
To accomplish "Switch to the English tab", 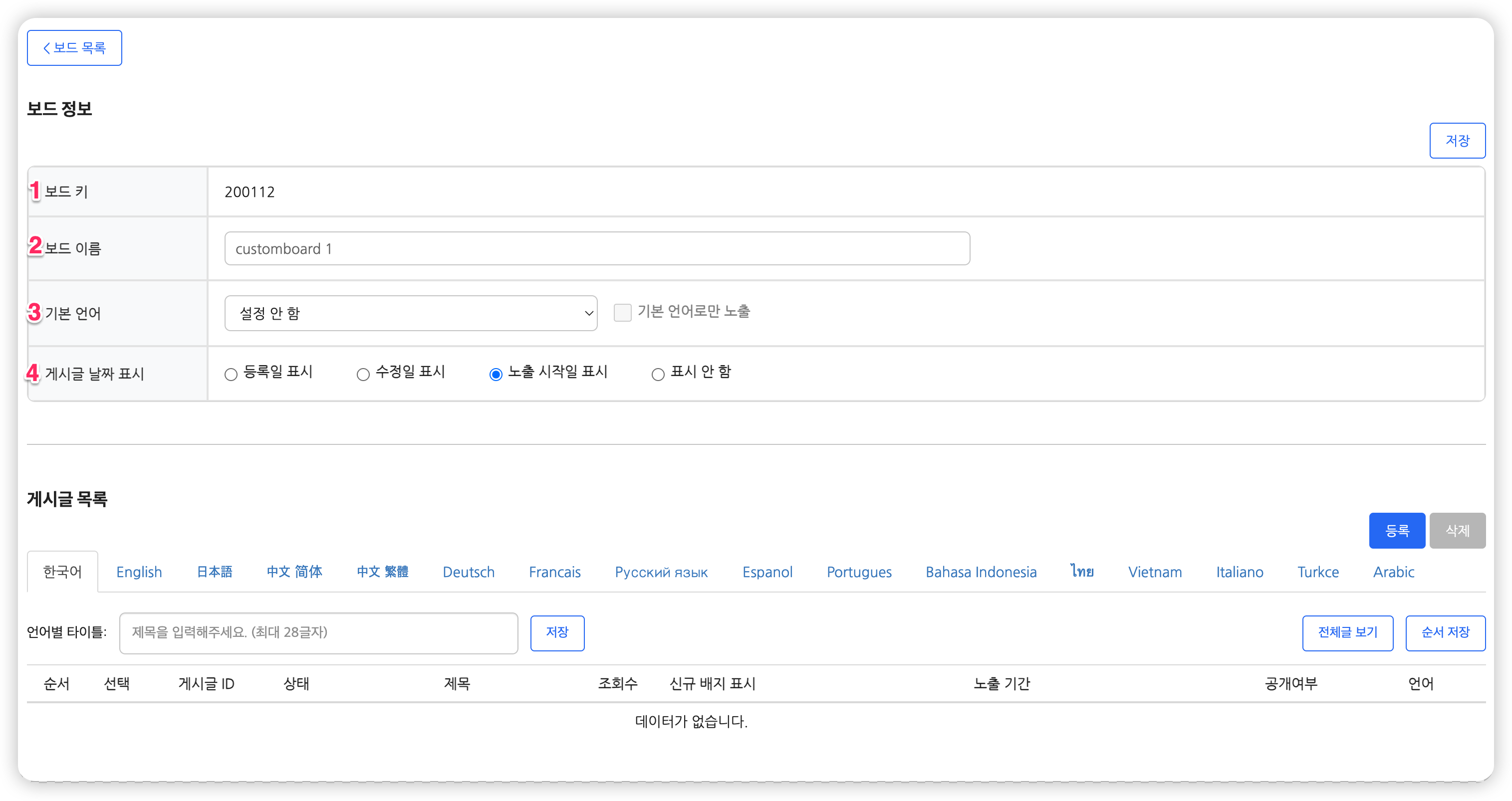I will [139, 572].
